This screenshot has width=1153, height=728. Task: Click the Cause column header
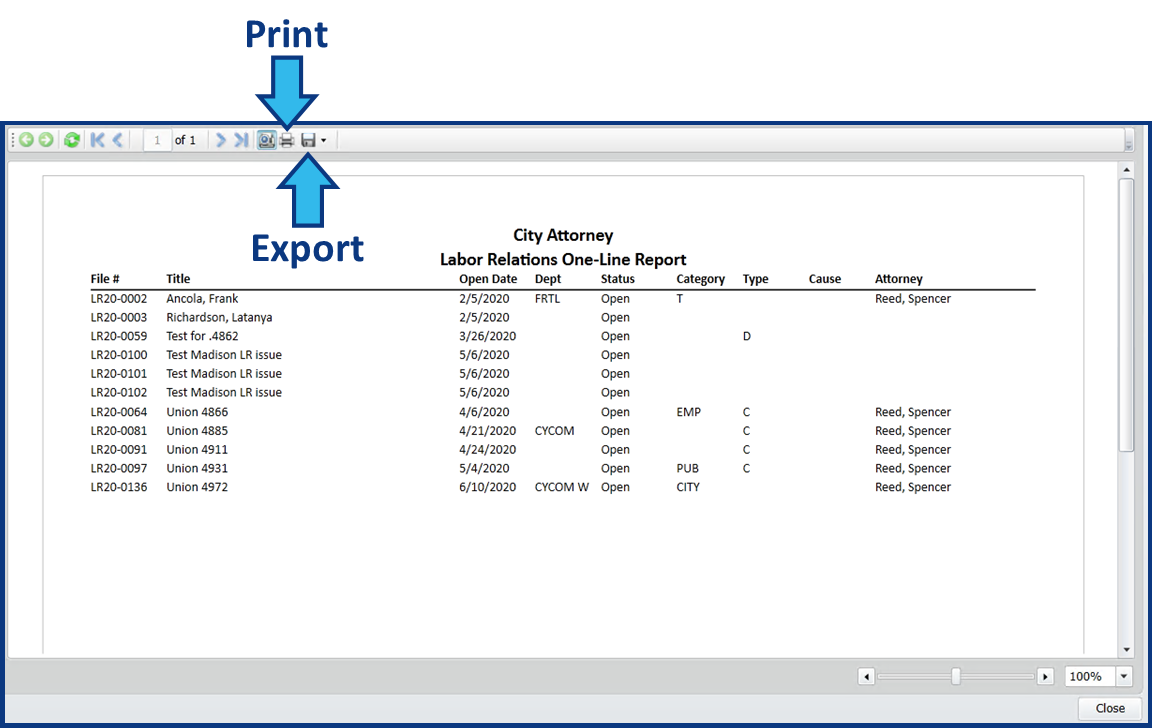pyautogui.click(x=825, y=279)
